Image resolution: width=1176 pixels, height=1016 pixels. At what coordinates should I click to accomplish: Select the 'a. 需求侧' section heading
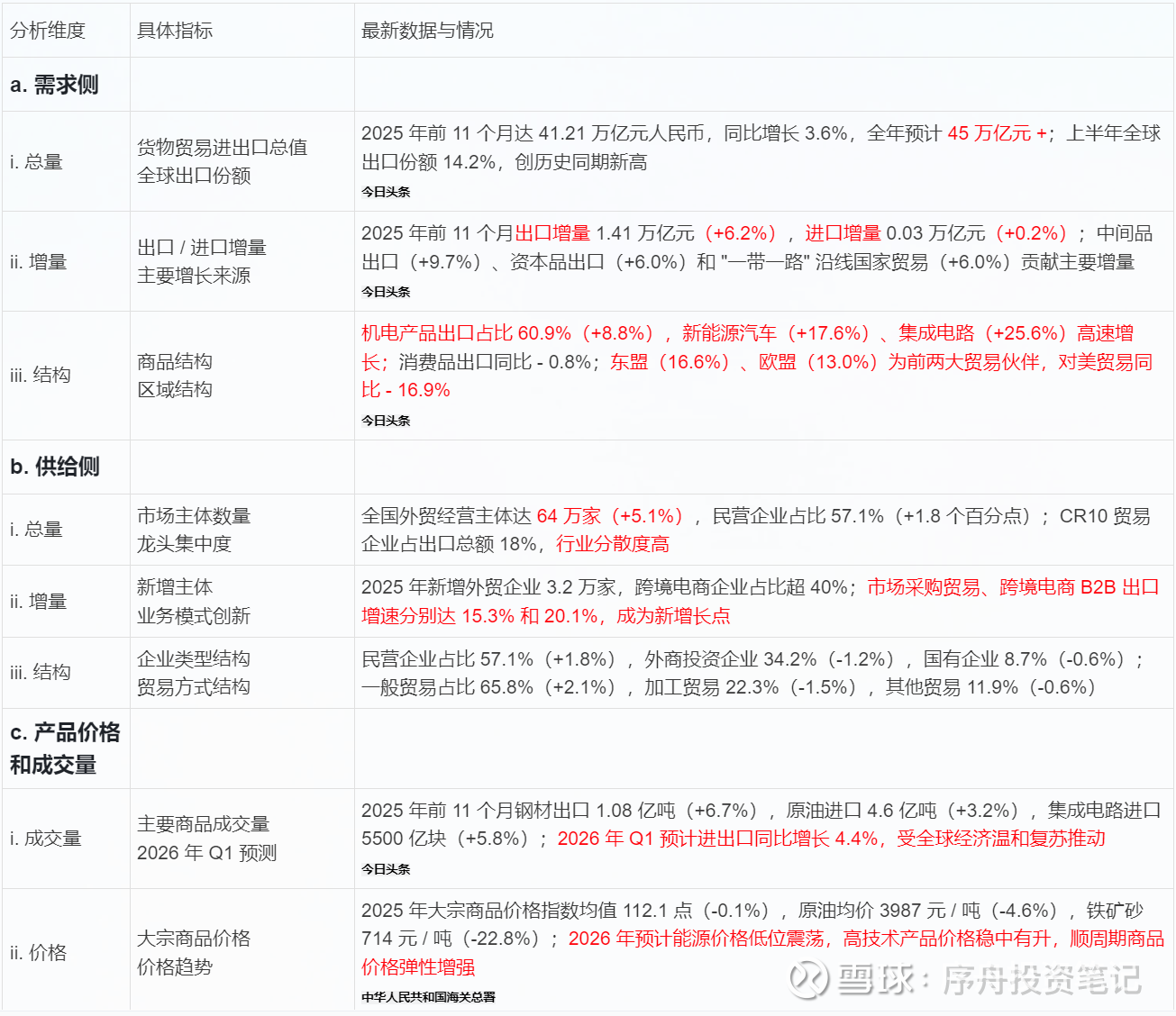(54, 85)
